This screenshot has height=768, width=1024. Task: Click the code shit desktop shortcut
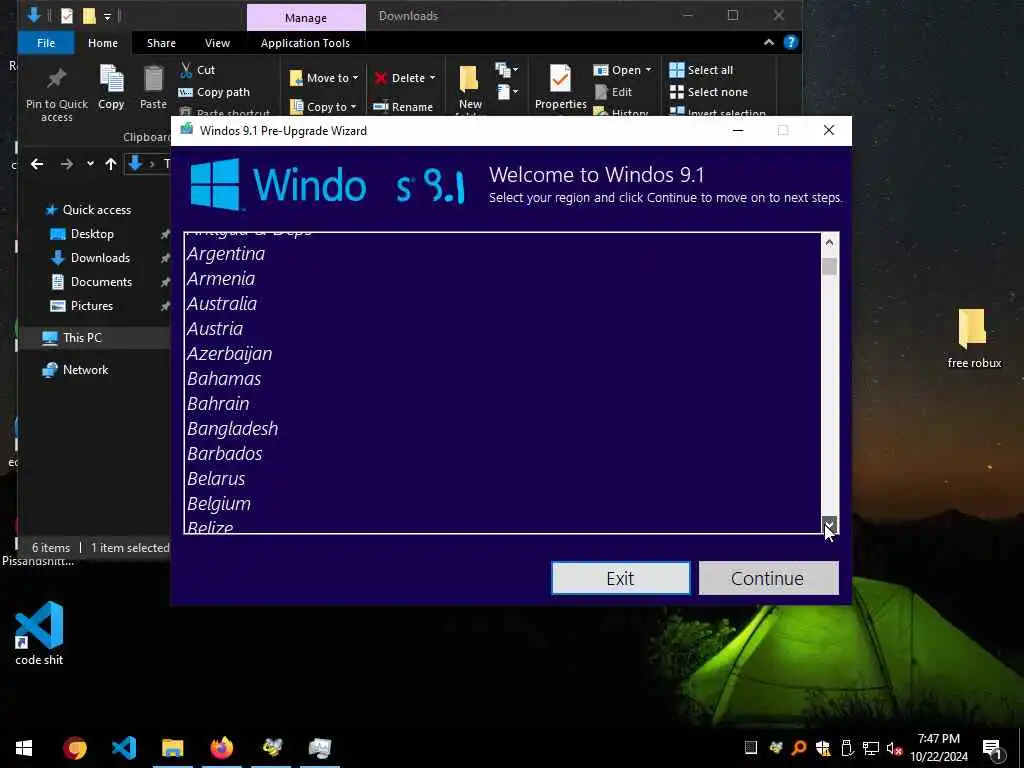coord(39,633)
